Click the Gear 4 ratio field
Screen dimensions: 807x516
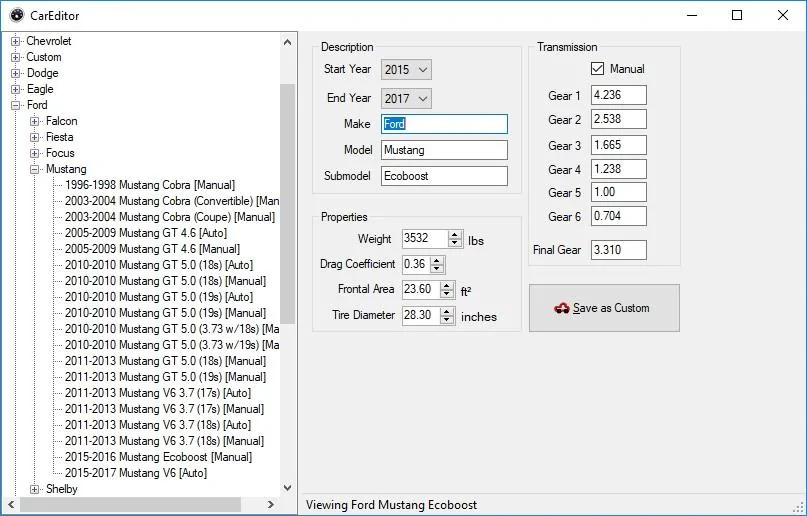(619, 169)
